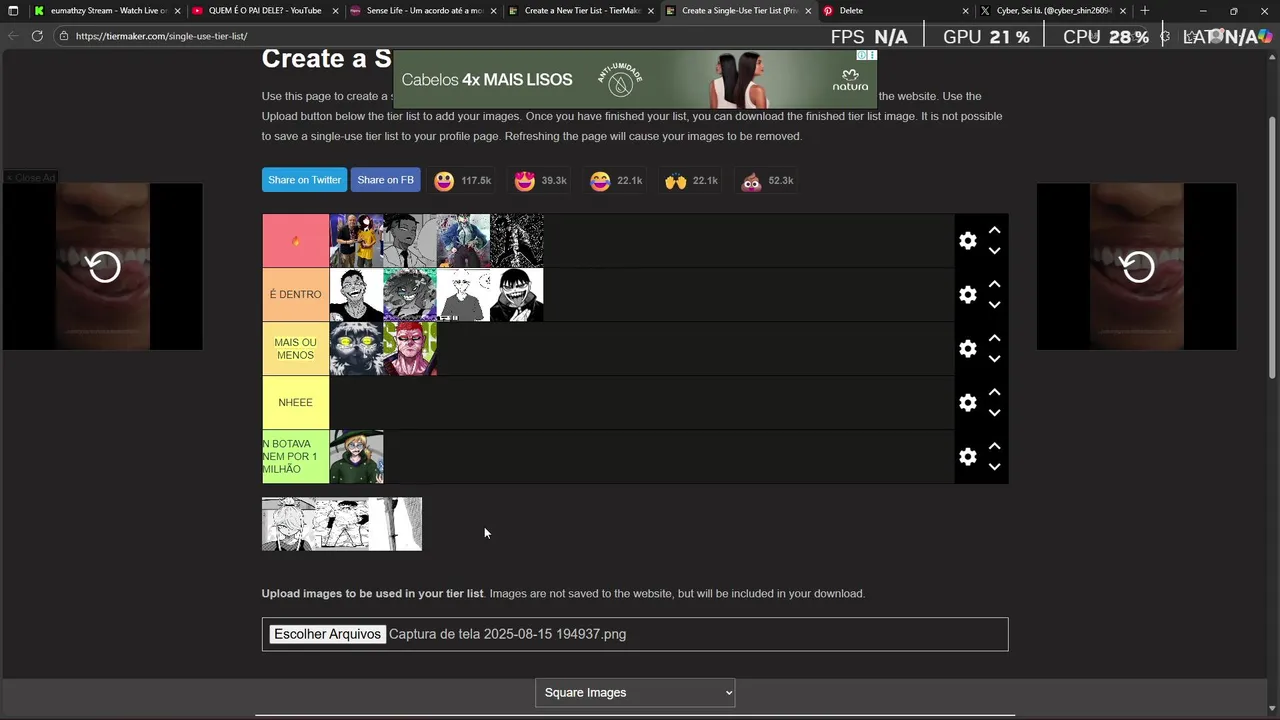Move the top red tier up
The width and height of the screenshot is (1280, 720).
pos(994,230)
